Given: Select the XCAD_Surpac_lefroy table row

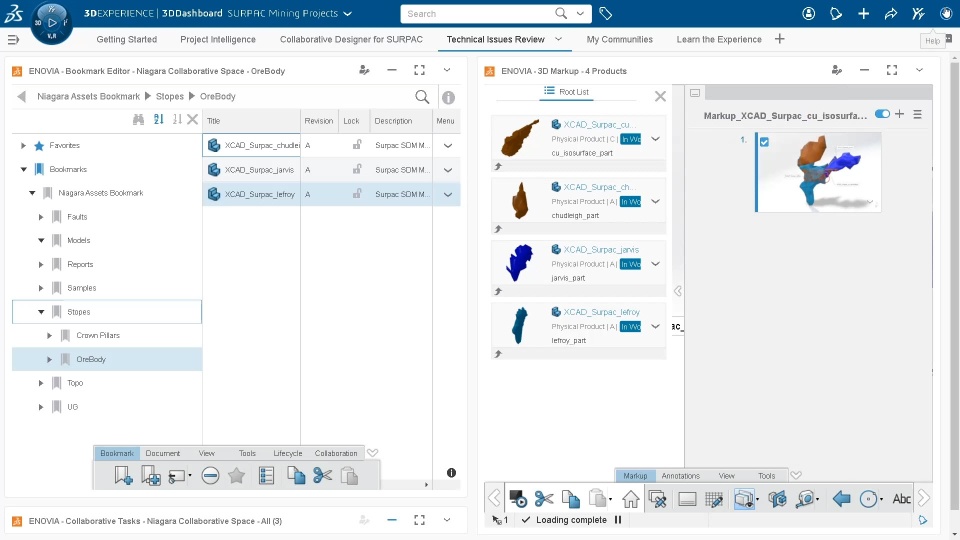Looking at the screenshot, I should pos(331,195).
